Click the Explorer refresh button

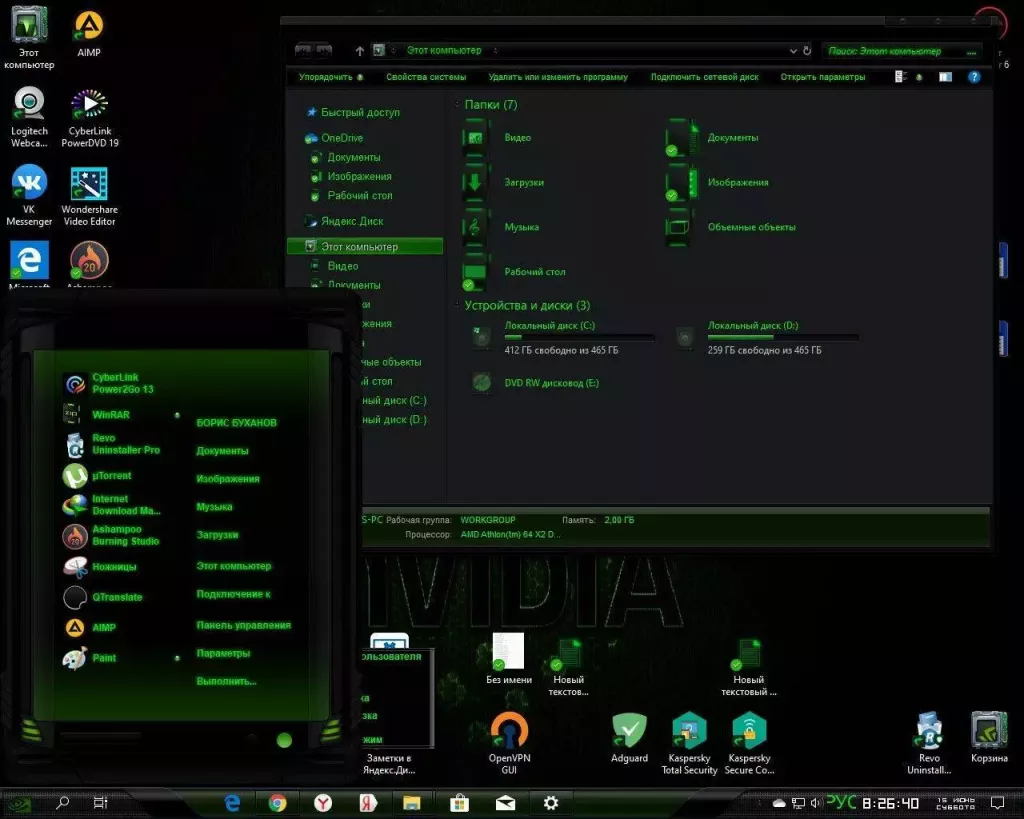tap(807, 50)
